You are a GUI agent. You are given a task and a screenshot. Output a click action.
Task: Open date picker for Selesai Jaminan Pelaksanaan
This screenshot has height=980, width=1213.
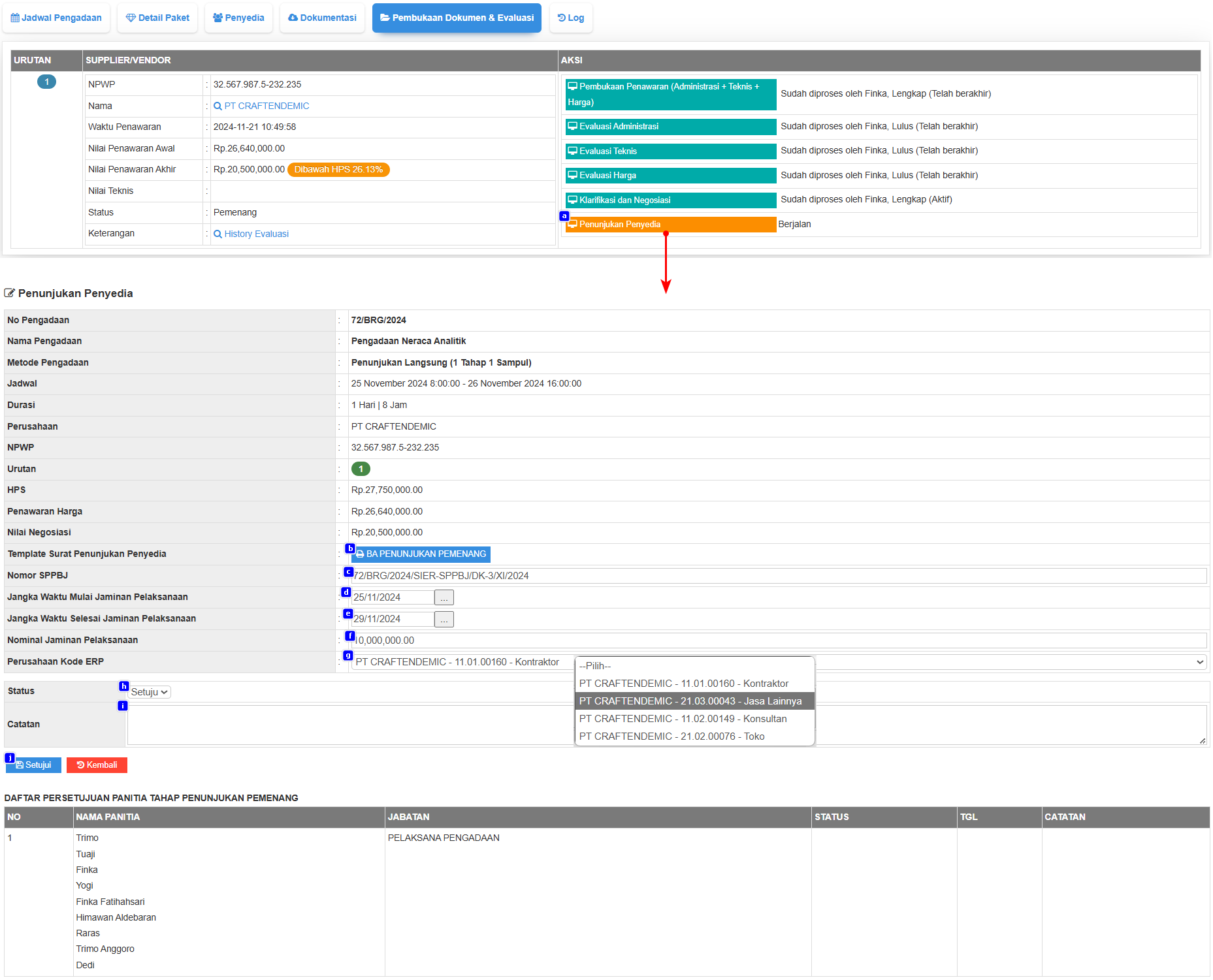tap(444, 619)
